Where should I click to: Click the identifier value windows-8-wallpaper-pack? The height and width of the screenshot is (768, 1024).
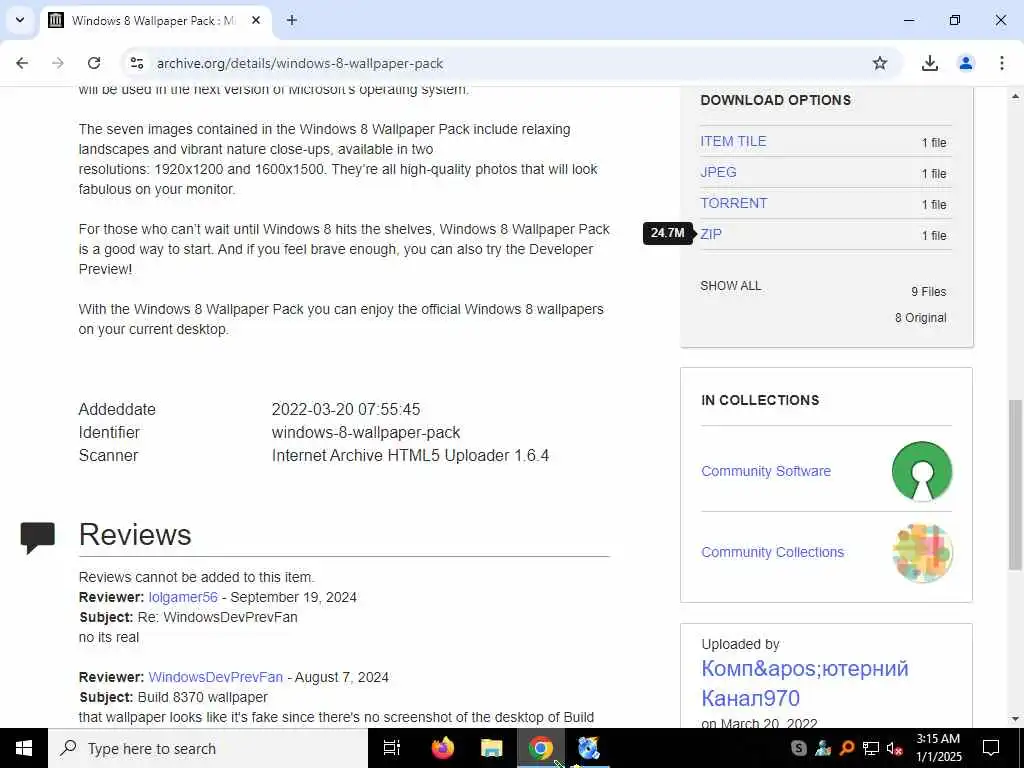(366, 432)
